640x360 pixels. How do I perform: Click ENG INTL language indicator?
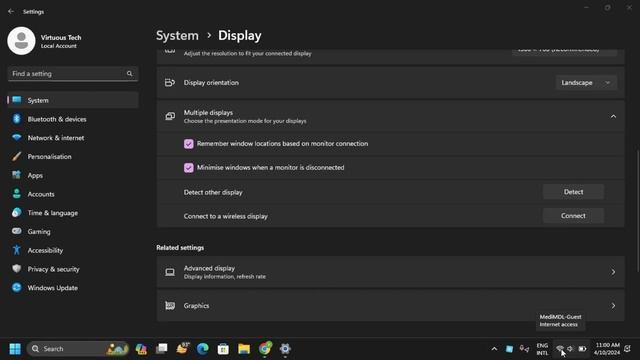click(x=542, y=349)
